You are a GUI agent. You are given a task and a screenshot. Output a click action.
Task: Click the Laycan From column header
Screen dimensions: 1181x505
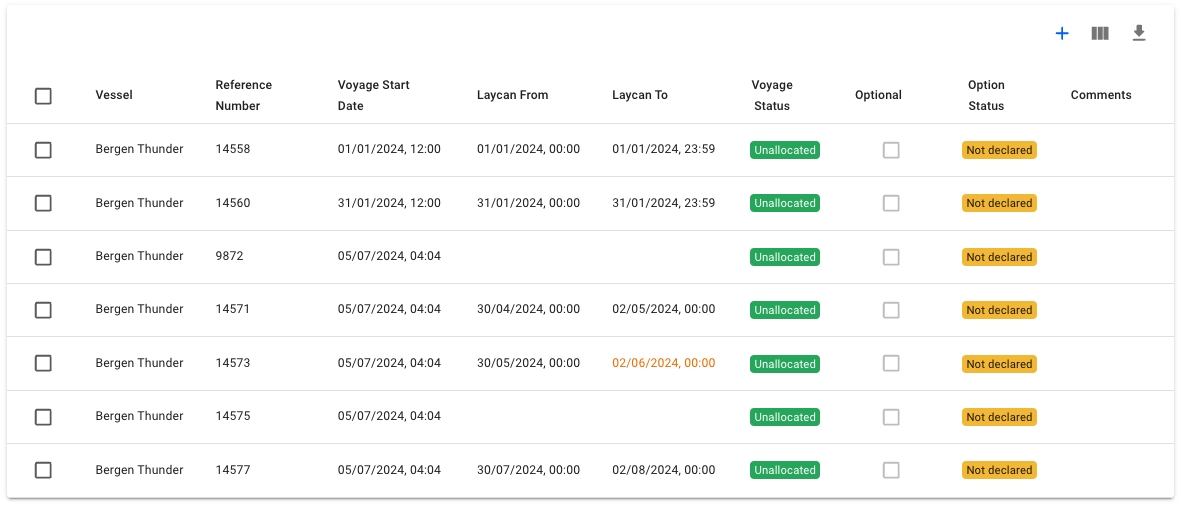pyautogui.click(x=512, y=95)
